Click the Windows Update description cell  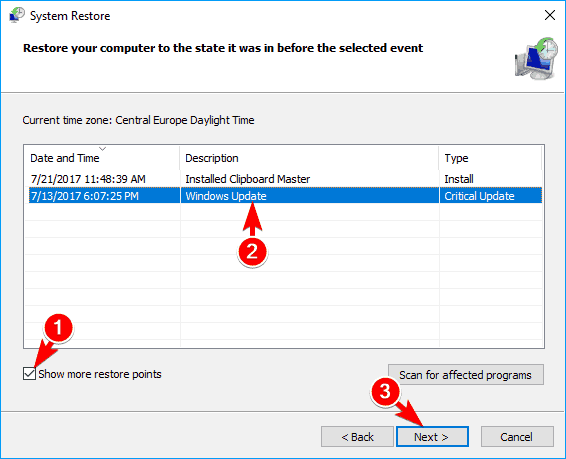pyautogui.click(x=309, y=196)
